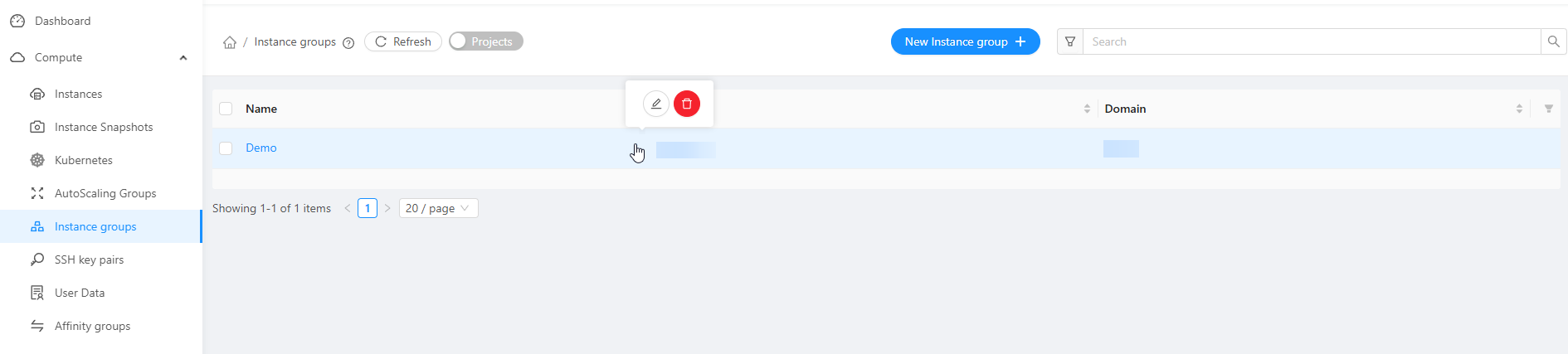Click the red delete trash icon

coord(687,104)
